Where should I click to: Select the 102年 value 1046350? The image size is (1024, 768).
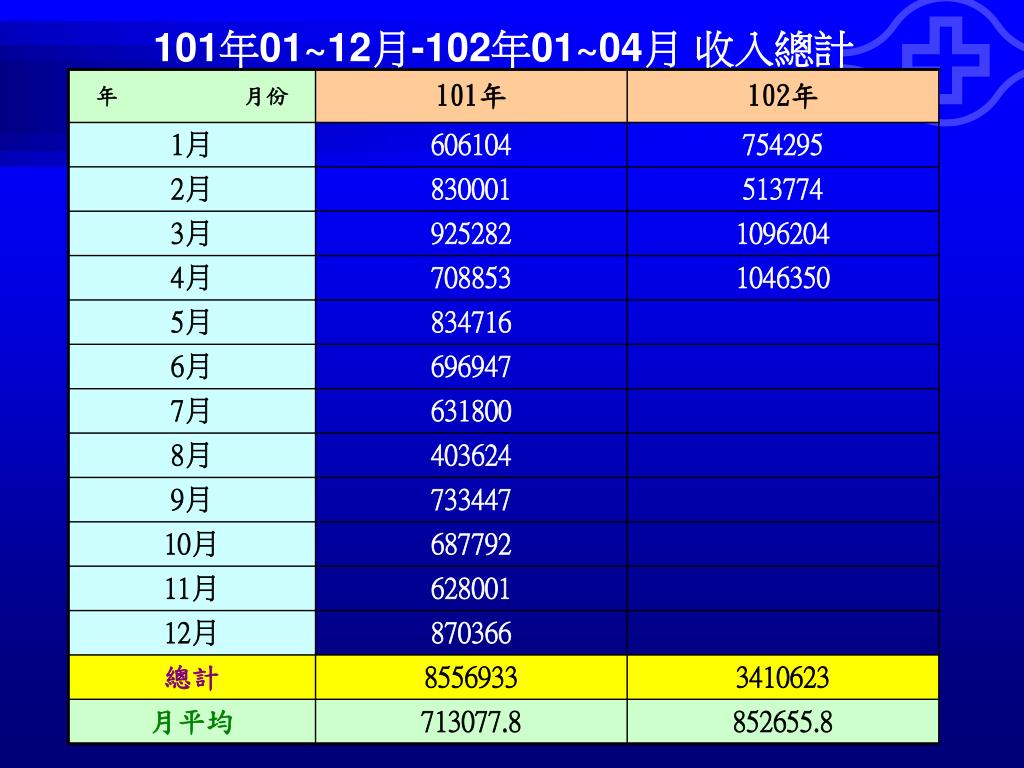[x=782, y=278]
